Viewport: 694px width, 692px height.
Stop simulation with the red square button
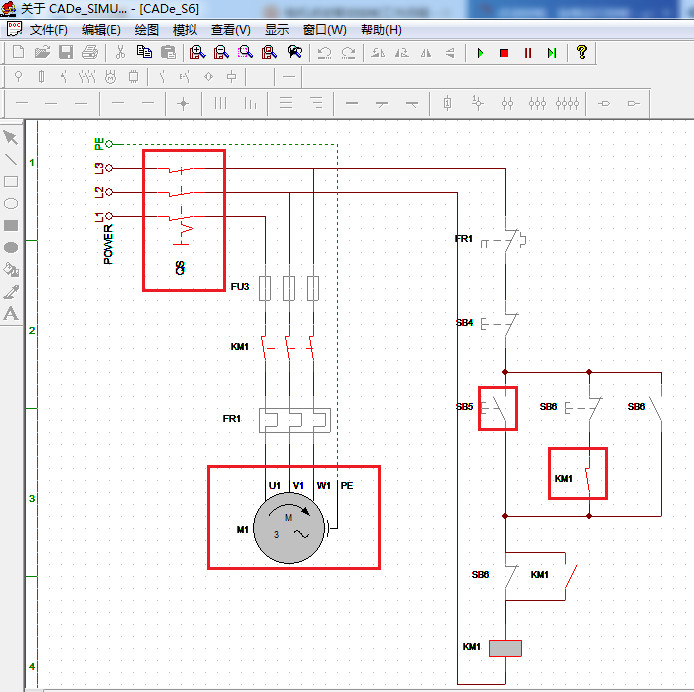(504, 53)
